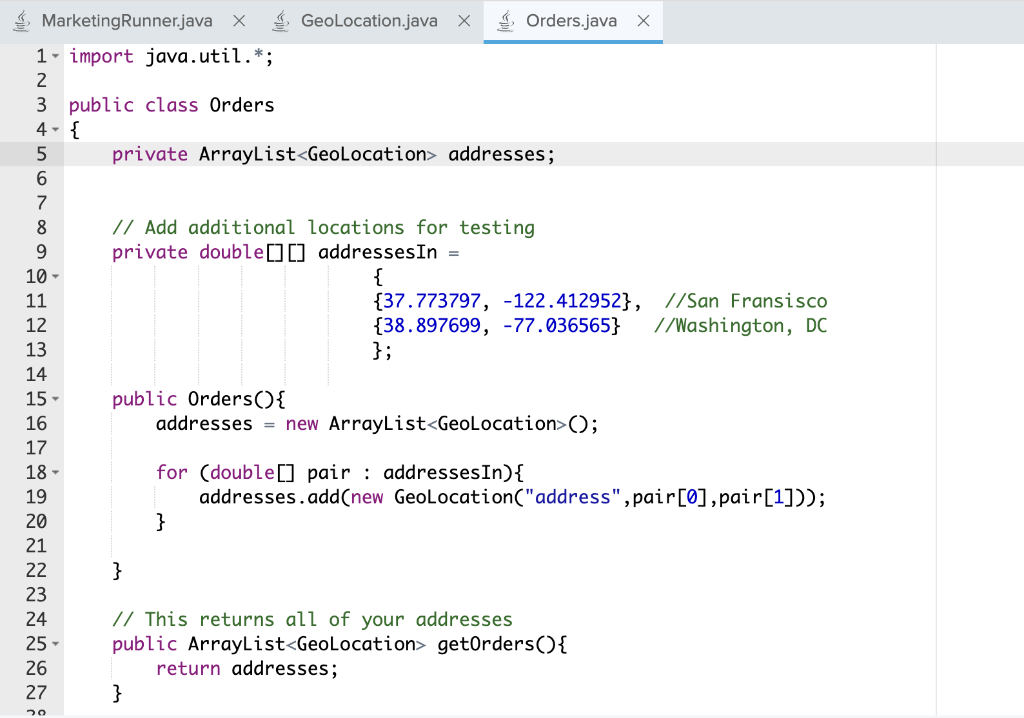This screenshot has height=718, width=1024.
Task: Click the Java icon on MarketingRunner.java tab
Action: (x=22, y=21)
